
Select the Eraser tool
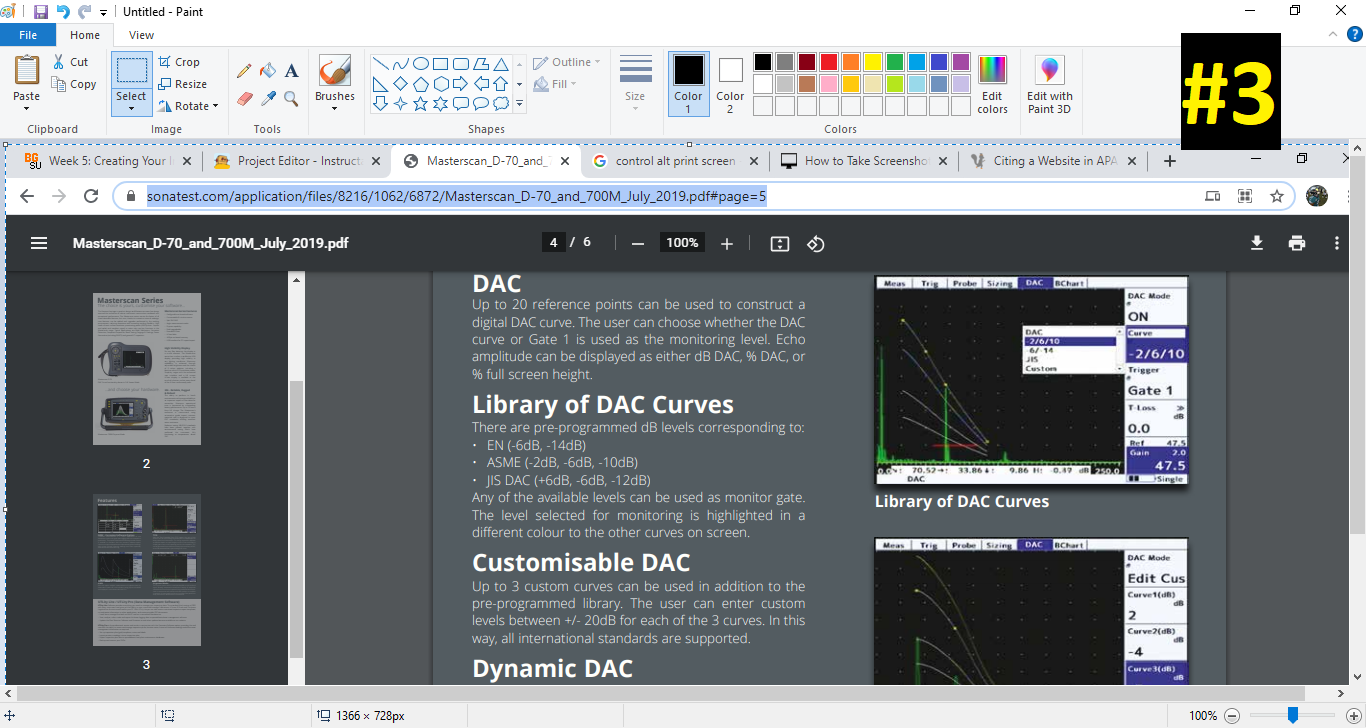point(244,98)
